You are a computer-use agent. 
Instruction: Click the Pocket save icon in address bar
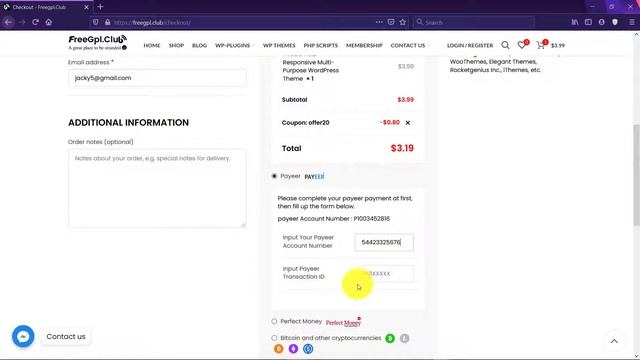tap(391, 22)
